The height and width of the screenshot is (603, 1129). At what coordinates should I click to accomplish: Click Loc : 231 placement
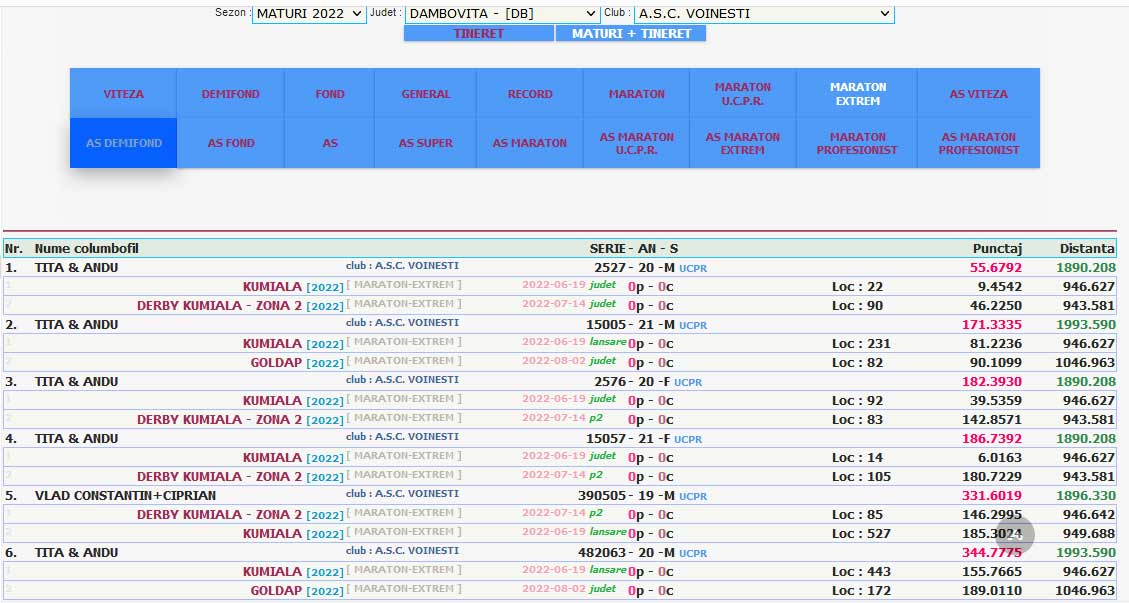pyautogui.click(x=861, y=344)
